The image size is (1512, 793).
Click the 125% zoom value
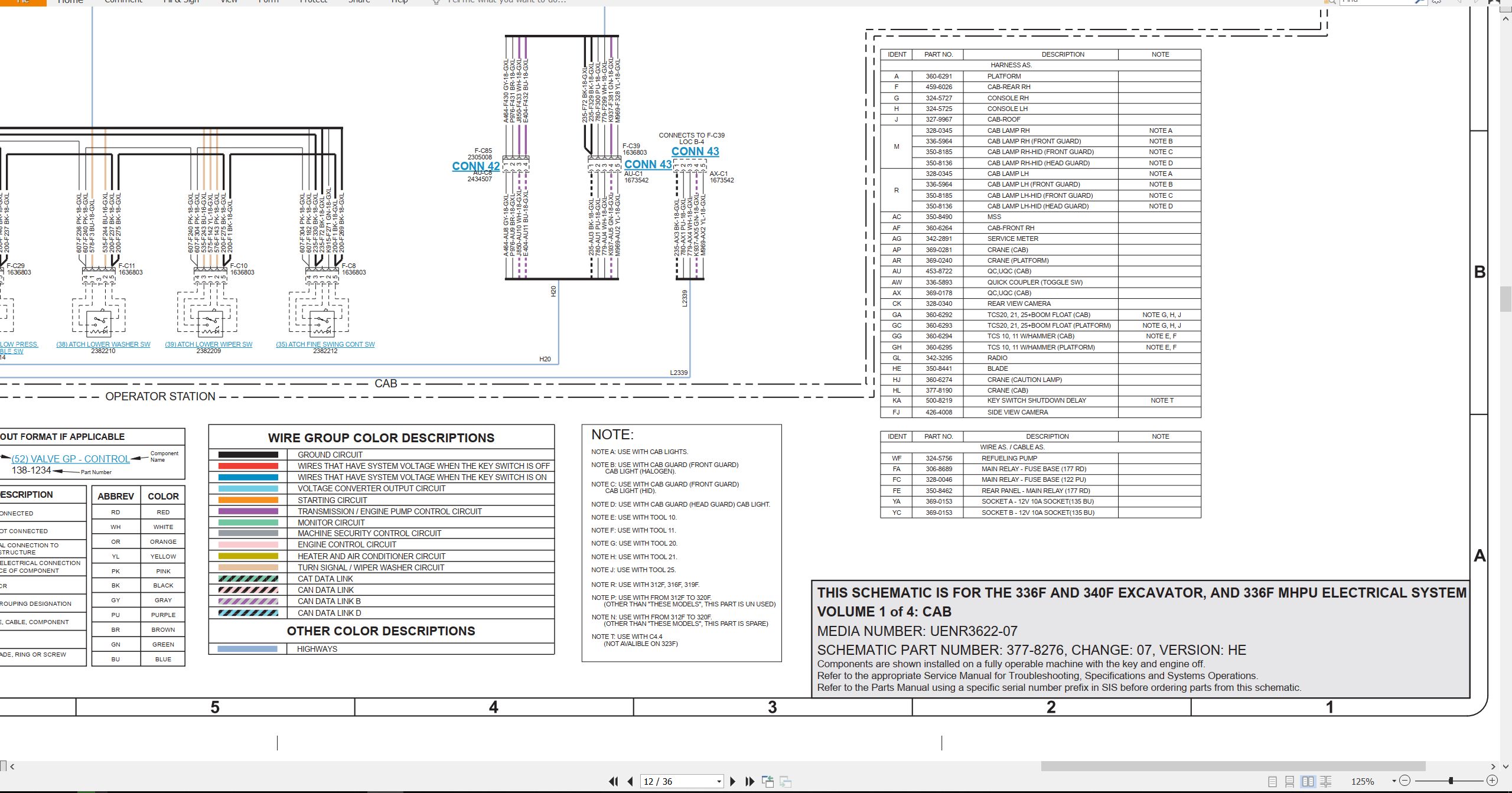pyautogui.click(x=1362, y=781)
